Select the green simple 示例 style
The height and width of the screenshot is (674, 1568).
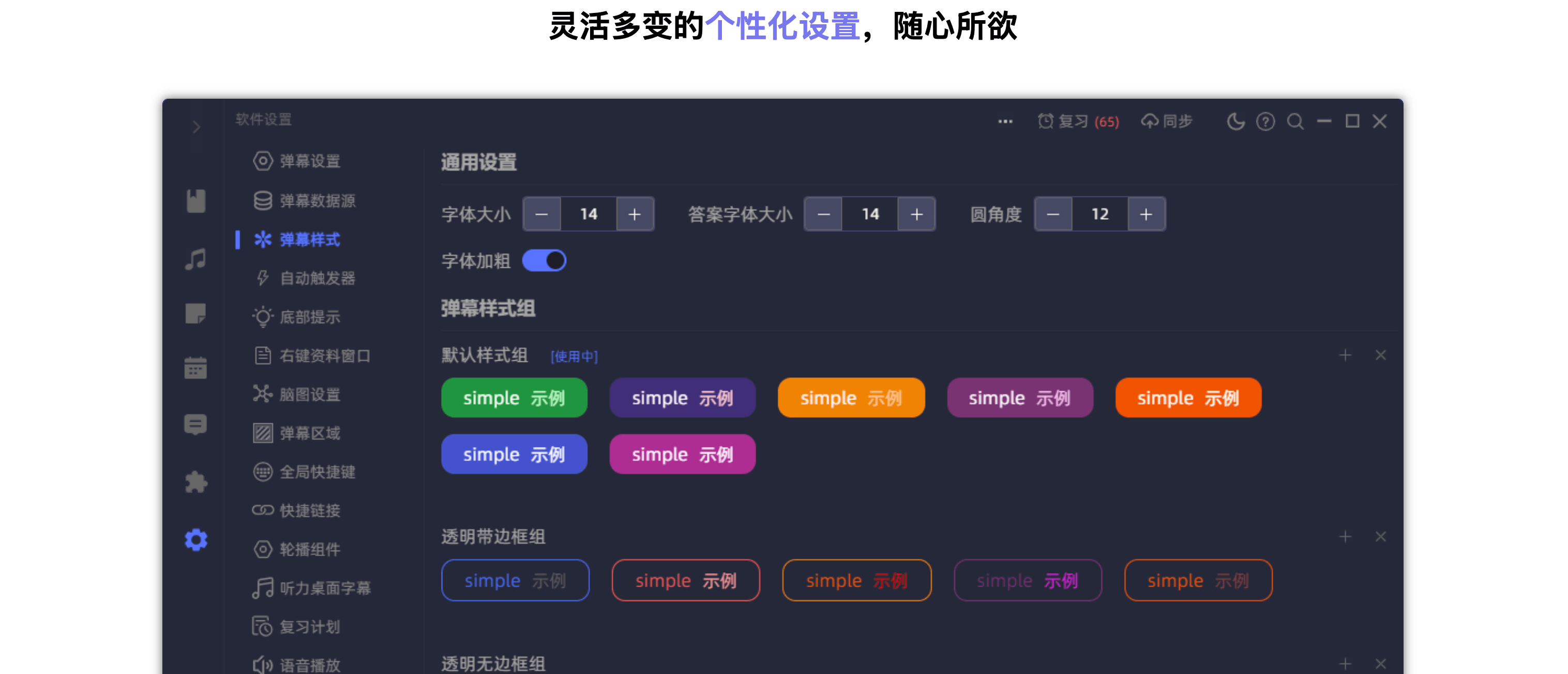point(515,398)
